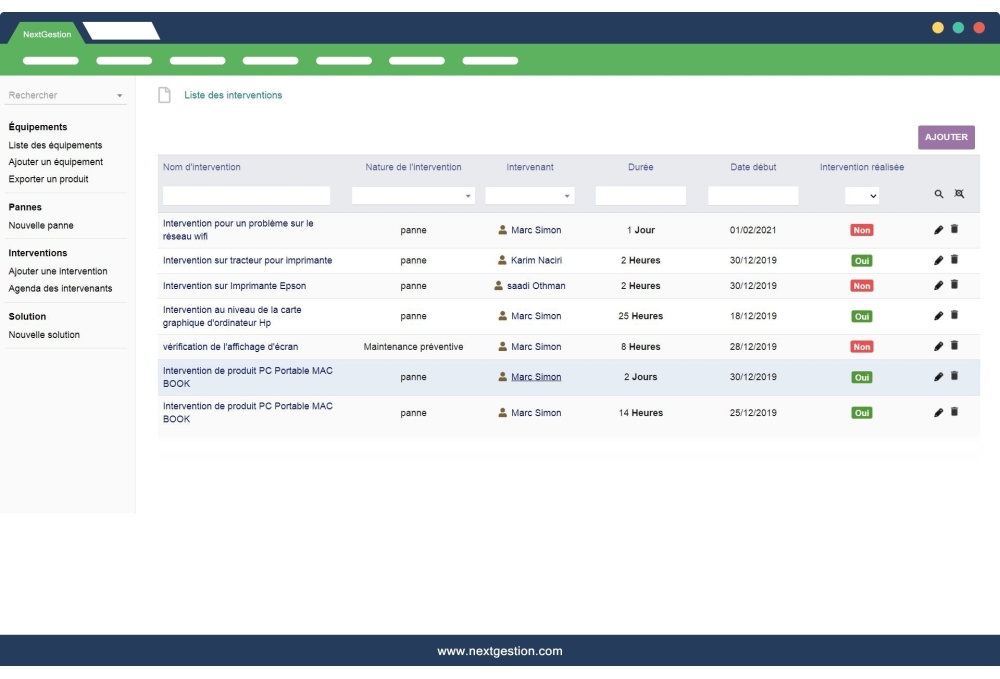Image resolution: width=1000 pixels, height=679 pixels.
Task: Go to Agenda des intervenants
Action: (x=60, y=288)
